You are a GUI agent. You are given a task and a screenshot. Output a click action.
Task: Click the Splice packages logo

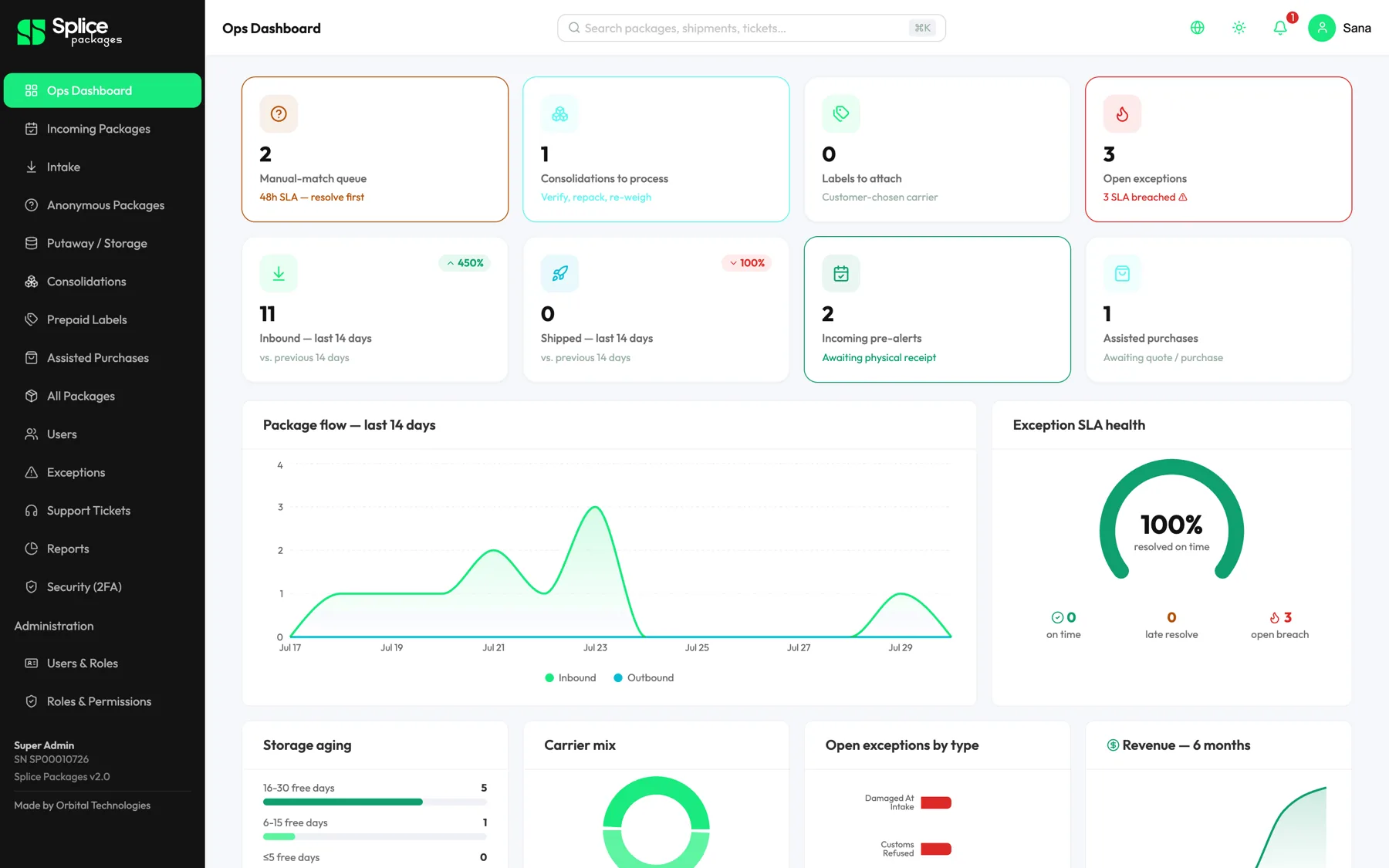(69, 32)
